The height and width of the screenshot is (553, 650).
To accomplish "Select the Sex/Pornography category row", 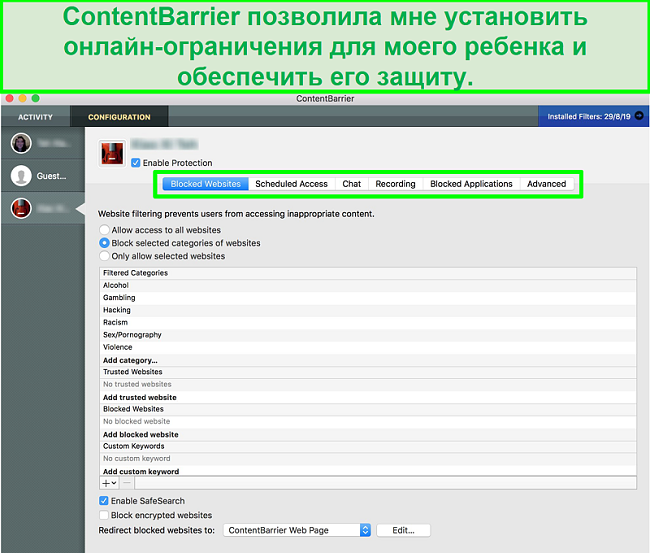I will [x=368, y=335].
